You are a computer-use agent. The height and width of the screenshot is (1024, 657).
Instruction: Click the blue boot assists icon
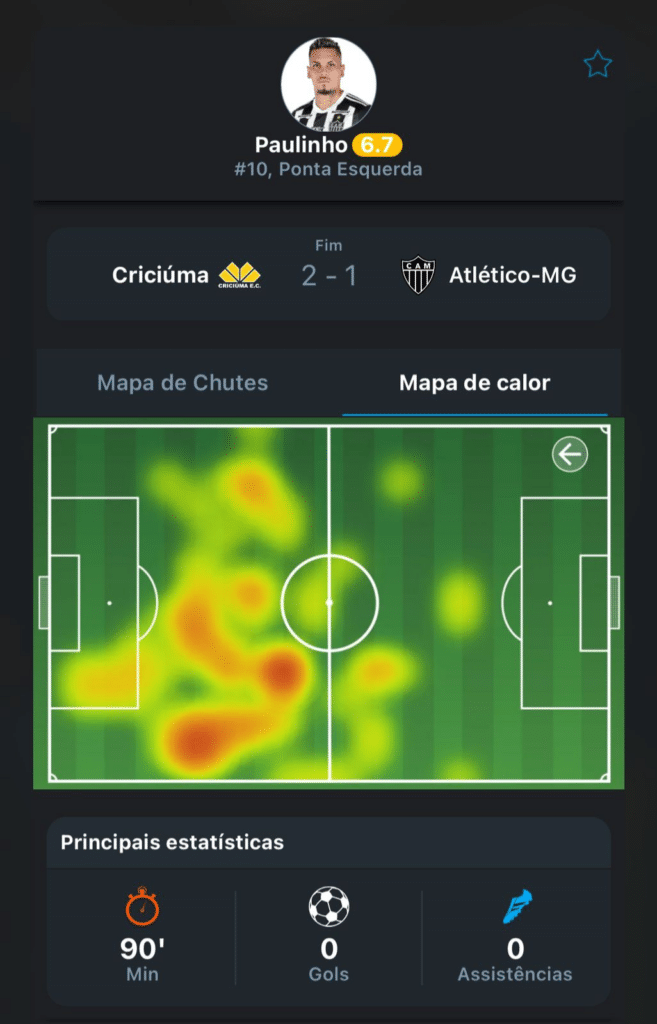(516, 906)
